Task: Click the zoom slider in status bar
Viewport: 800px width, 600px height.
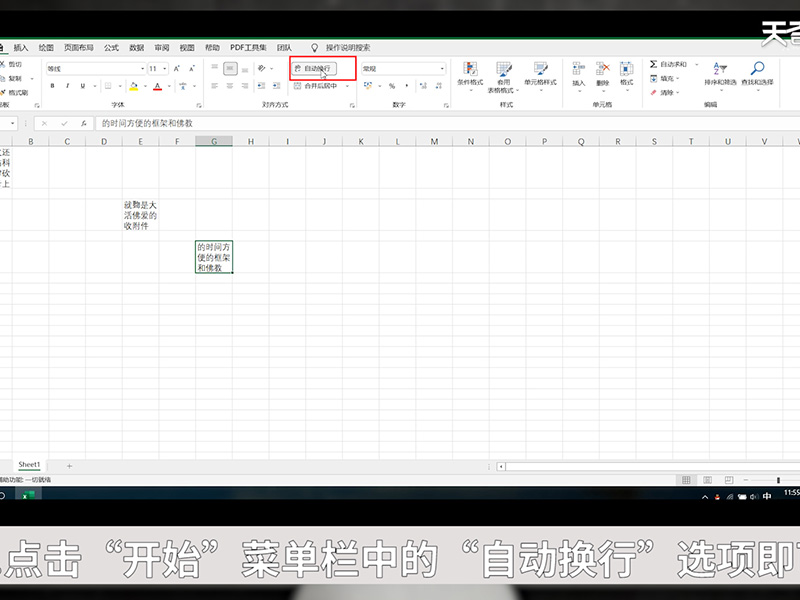Action: 779,480
